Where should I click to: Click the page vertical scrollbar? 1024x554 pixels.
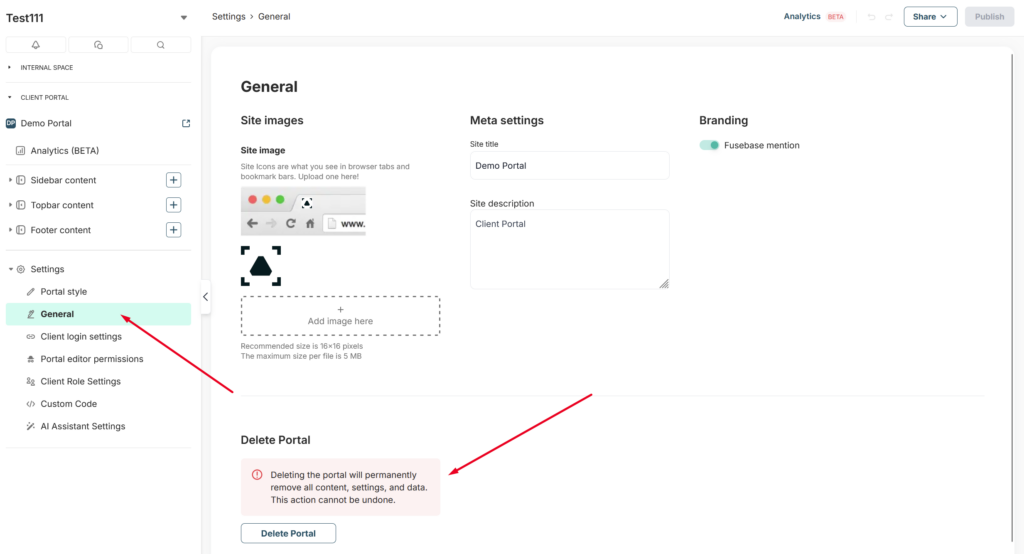[x=1012, y=297]
